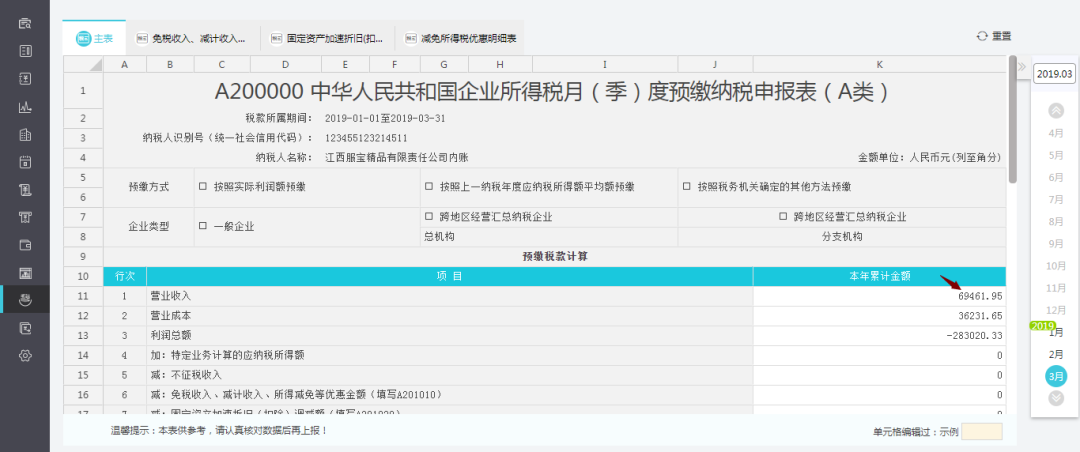Open the yen notebook icon in sidebar
Screen dimensions: 1080x452
pyautogui.click(x=25, y=79)
